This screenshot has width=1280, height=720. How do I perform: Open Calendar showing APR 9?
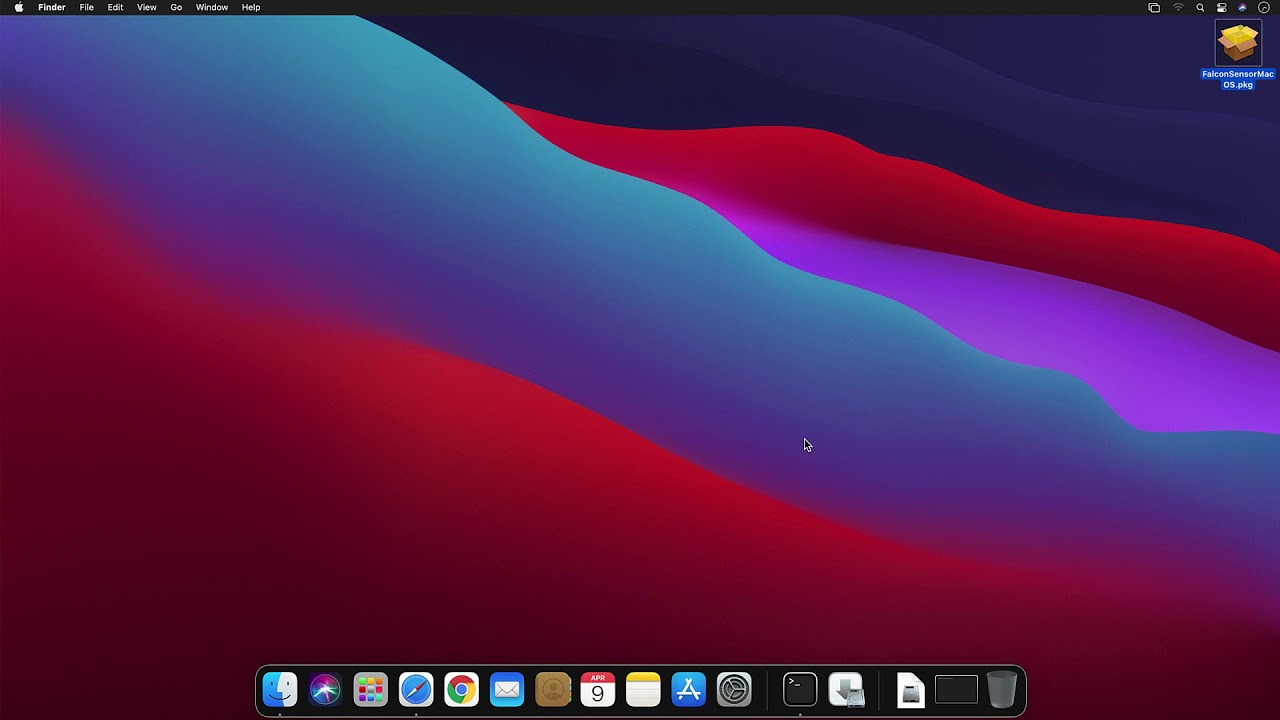point(598,690)
